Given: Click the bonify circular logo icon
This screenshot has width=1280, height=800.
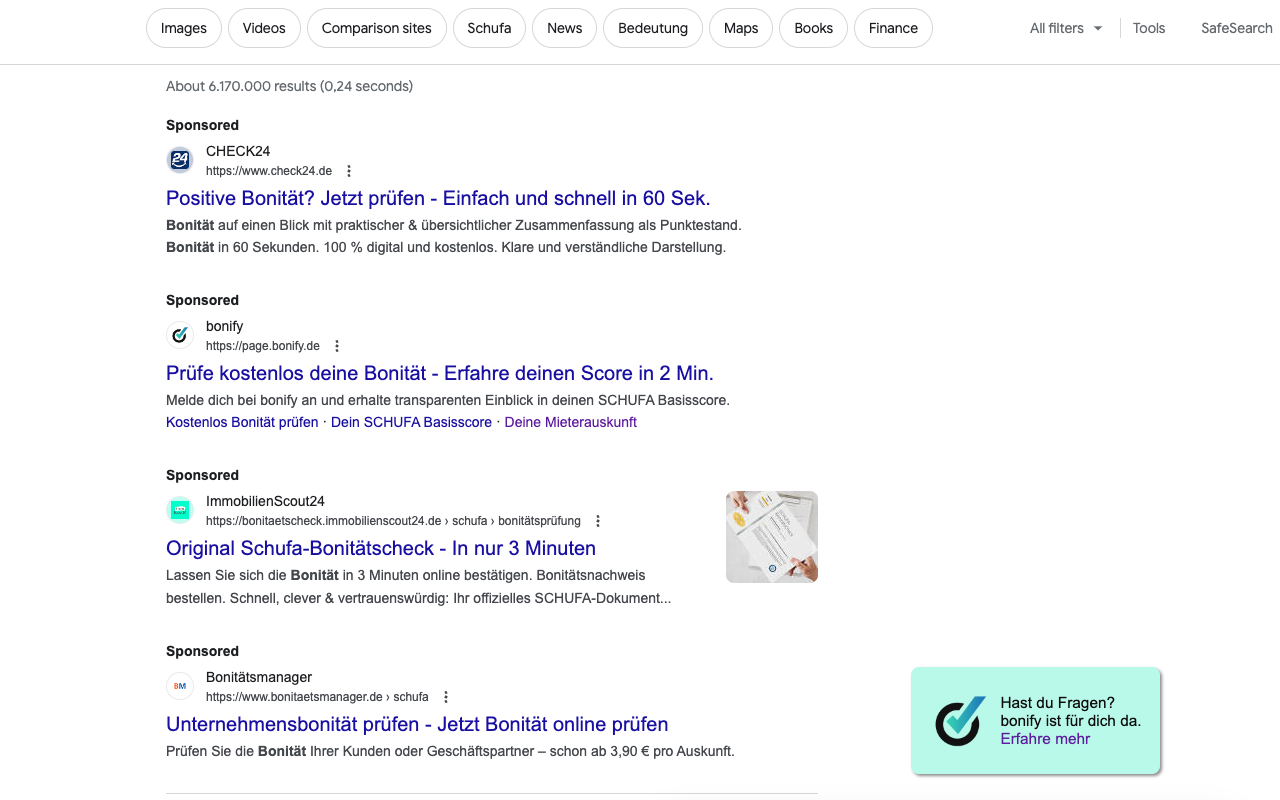Looking at the screenshot, I should 179,335.
